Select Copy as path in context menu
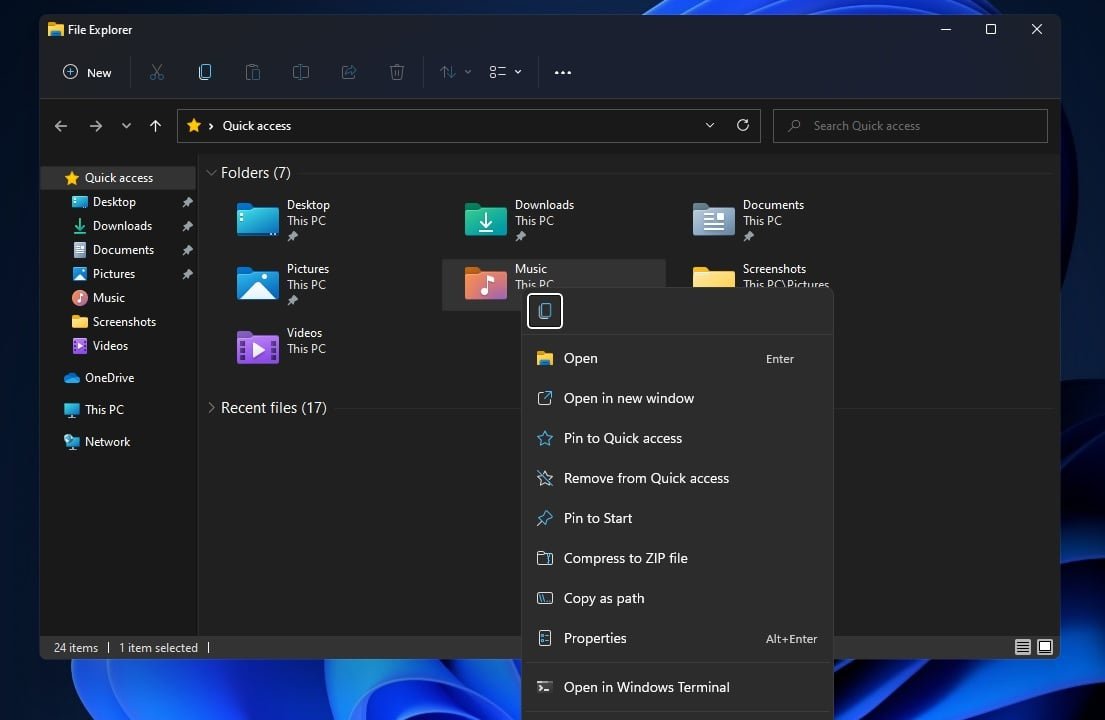Screen dimensions: 1105x720 (603, 598)
